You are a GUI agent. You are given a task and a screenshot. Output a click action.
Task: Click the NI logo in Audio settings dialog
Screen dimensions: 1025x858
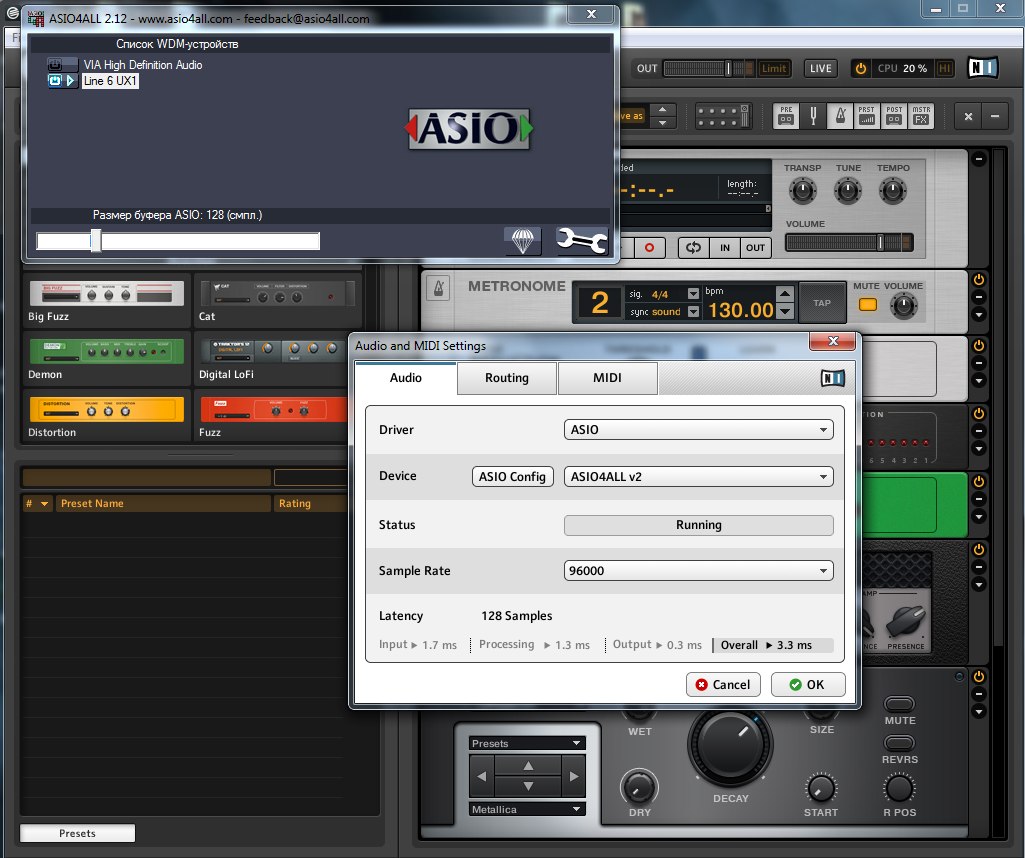coord(833,378)
